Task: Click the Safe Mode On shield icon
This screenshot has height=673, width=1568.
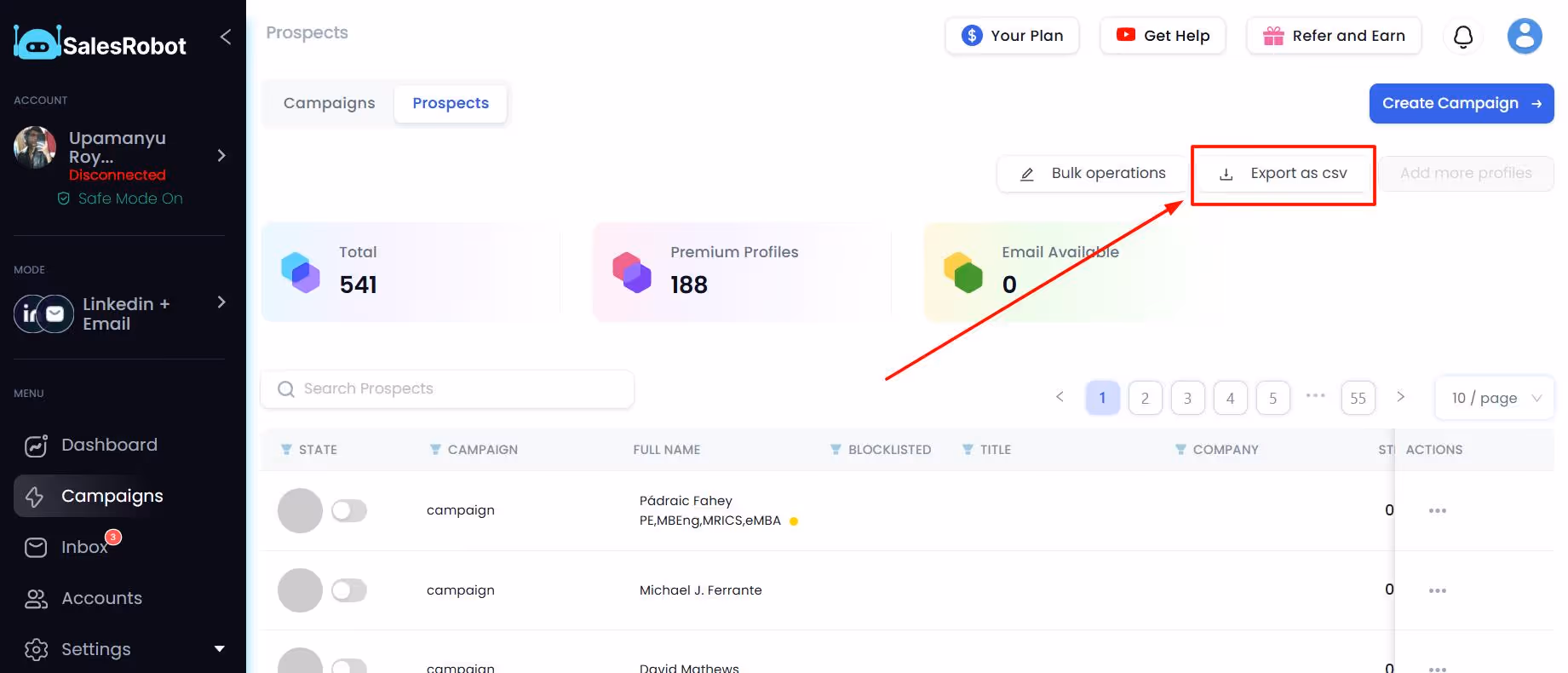Action: [x=64, y=198]
